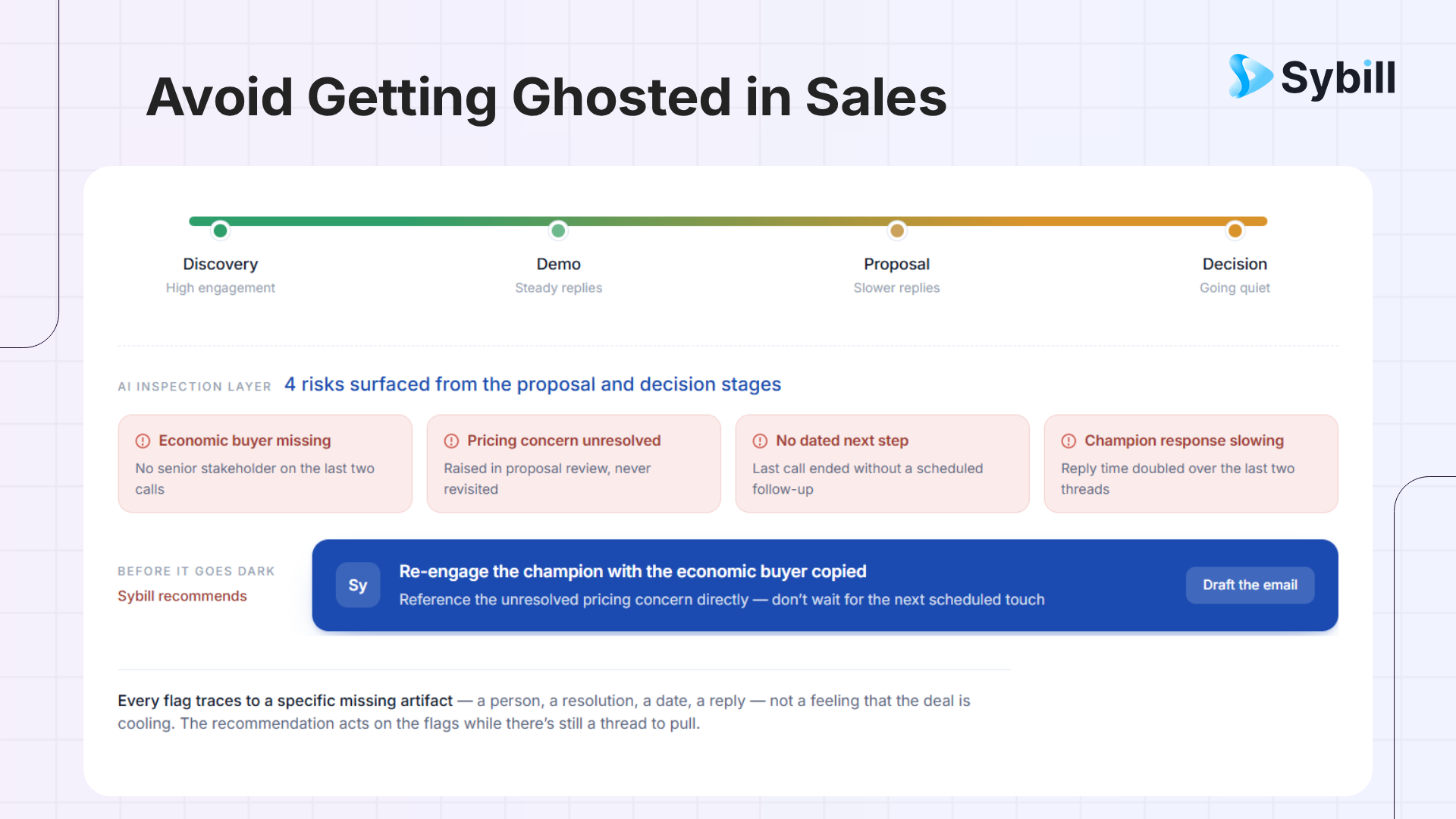Click the No senior stakeholder description text
Image resolution: width=1456 pixels, height=819 pixels.
[x=255, y=479]
